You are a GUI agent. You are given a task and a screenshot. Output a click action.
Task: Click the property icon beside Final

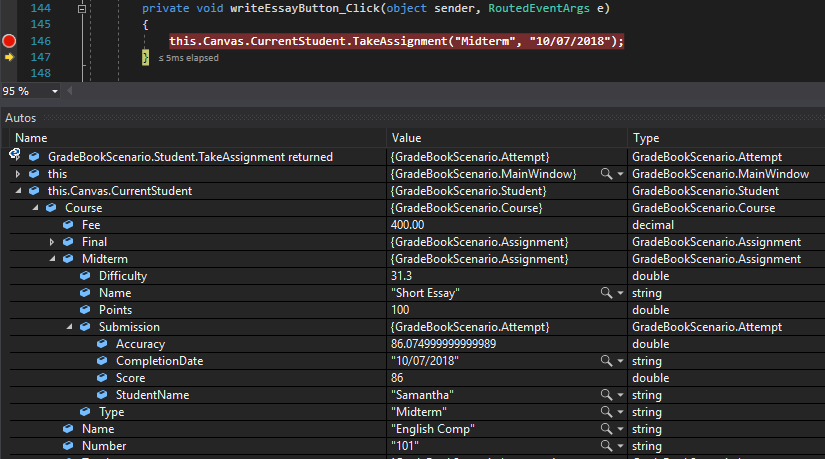pyautogui.click(x=68, y=242)
